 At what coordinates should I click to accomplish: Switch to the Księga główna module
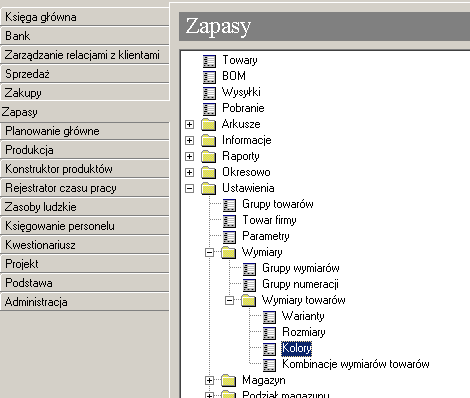pos(85,17)
